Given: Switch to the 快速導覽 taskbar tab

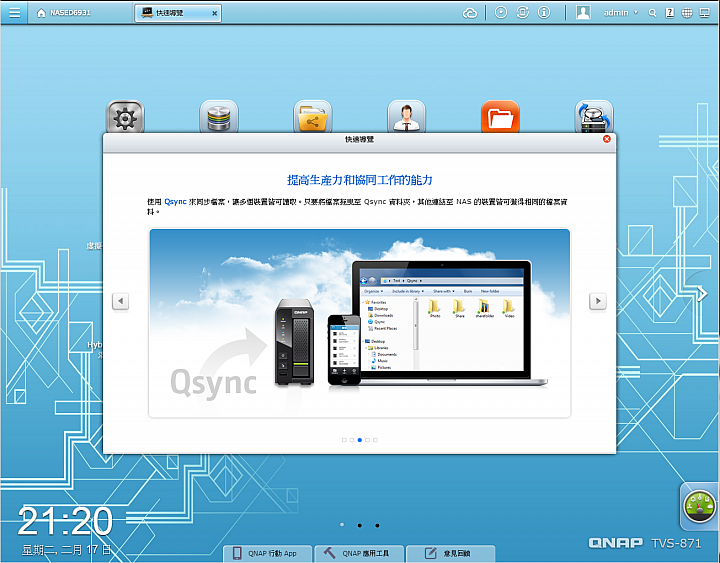Looking at the screenshot, I should pos(178,13).
